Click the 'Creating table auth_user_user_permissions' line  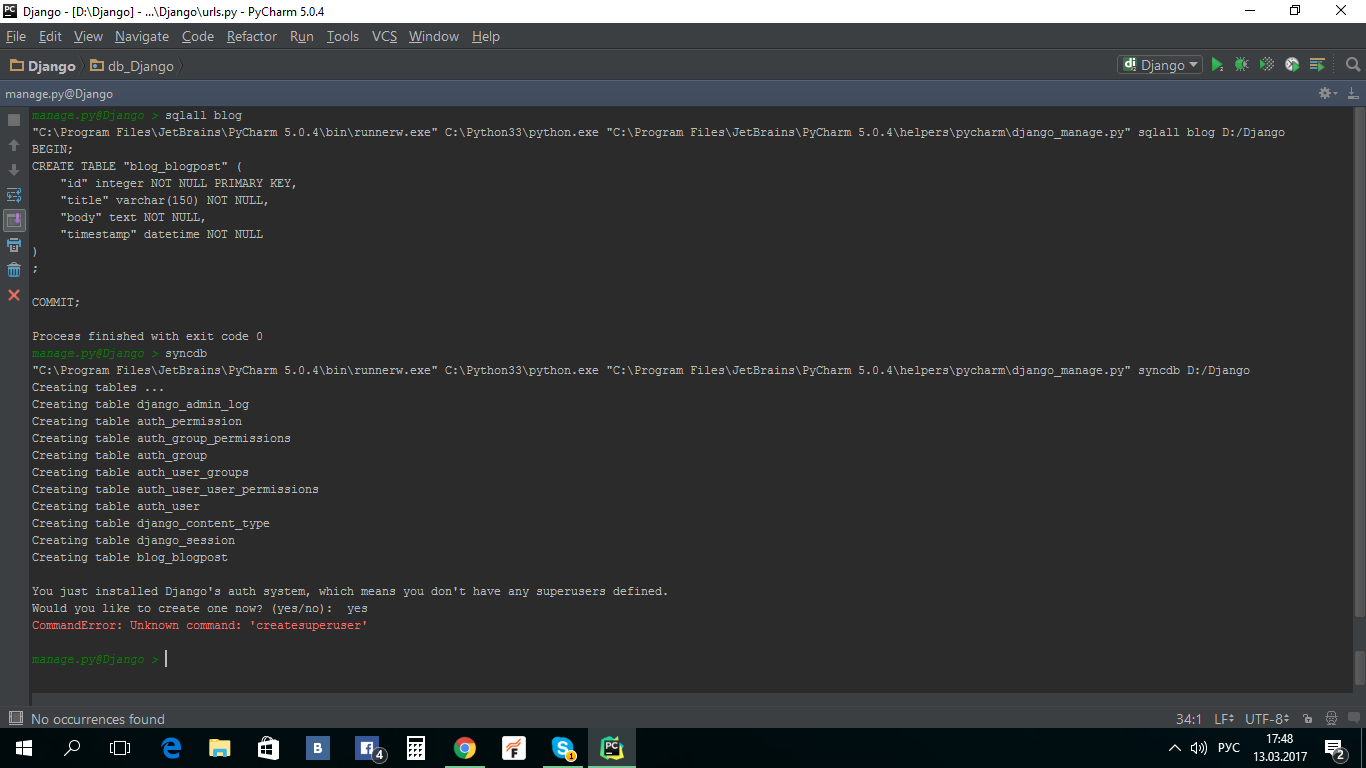coord(175,489)
